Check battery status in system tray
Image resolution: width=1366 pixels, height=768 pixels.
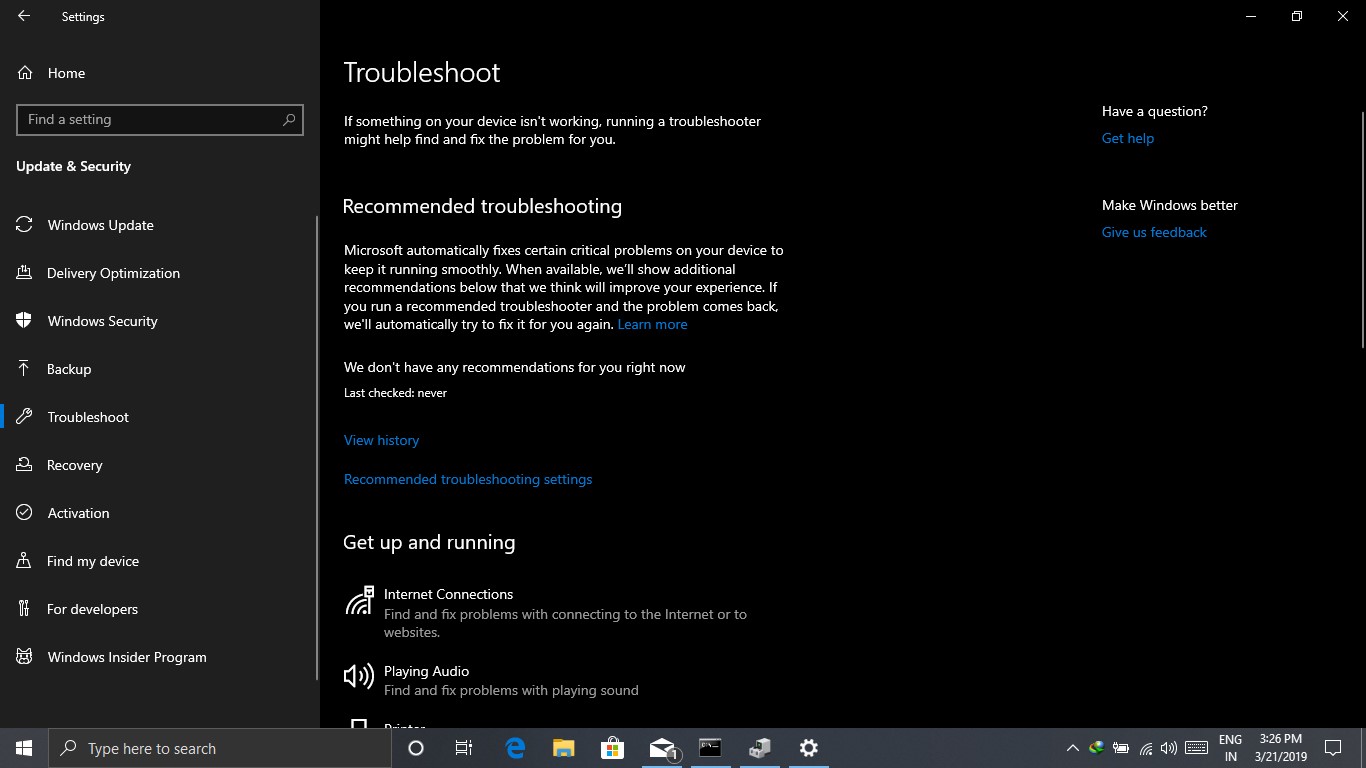(1121, 748)
